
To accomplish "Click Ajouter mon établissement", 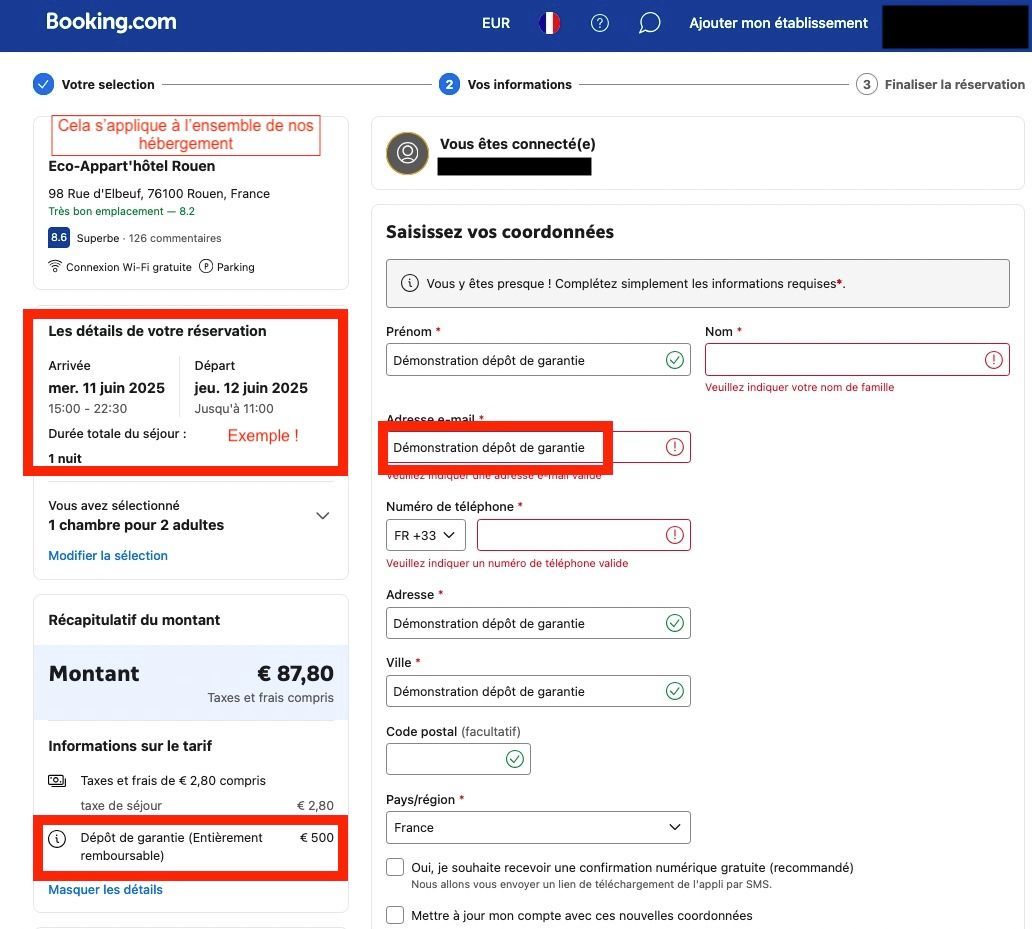I will coord(779,23).
